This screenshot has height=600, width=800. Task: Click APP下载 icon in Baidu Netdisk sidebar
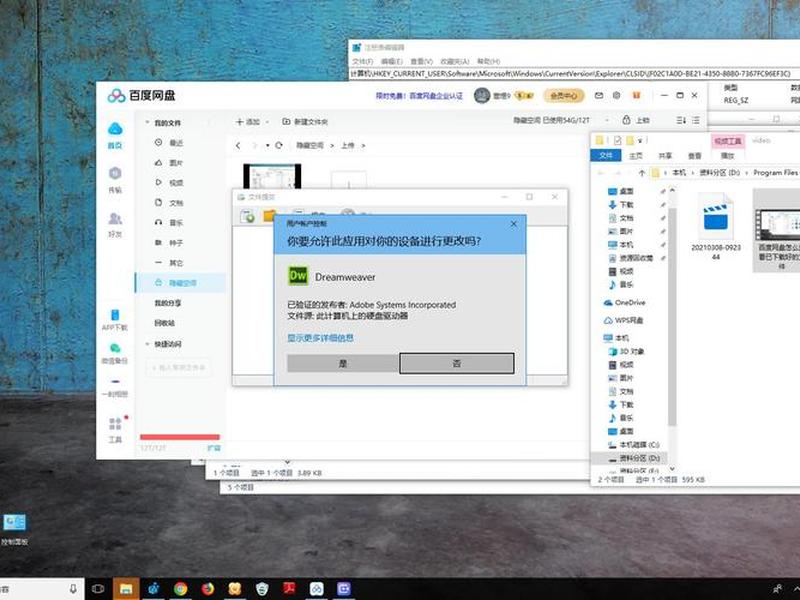tap(115, 319)
